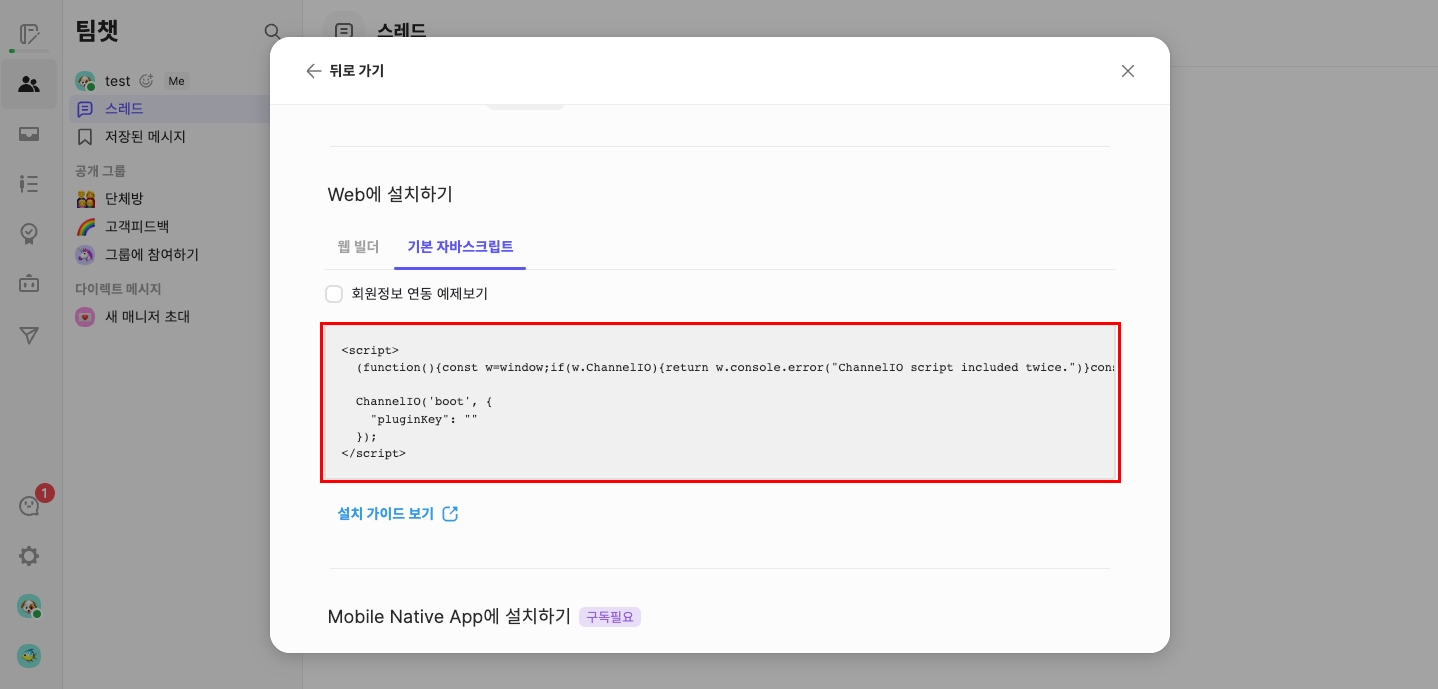Viewport: 1438px width, 689px height.
Task: Click the robot bot icon in left rail
Action: (x=29, y=284)
